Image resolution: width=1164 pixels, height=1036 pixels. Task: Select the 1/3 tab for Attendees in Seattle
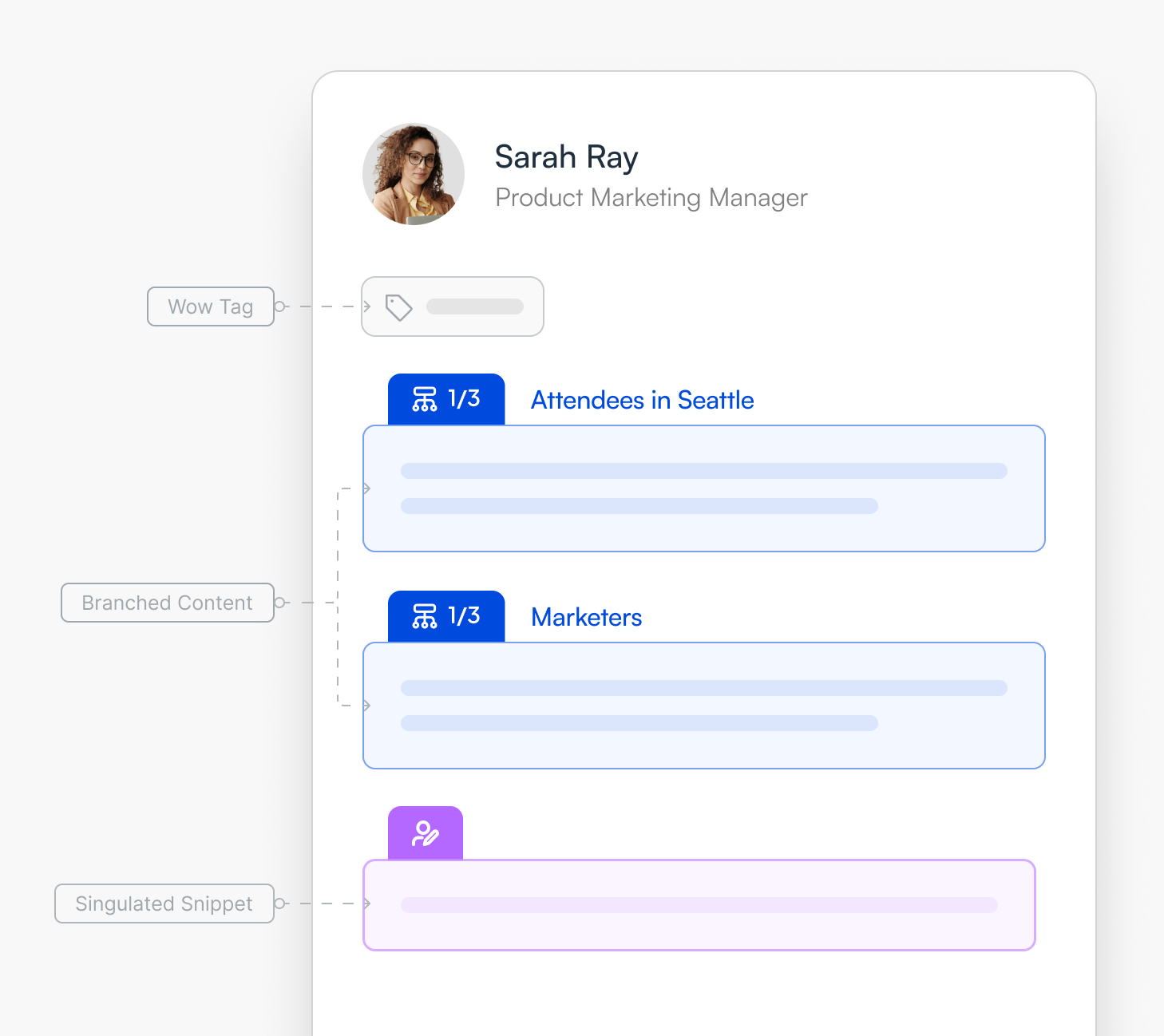[x=446, y=399]
